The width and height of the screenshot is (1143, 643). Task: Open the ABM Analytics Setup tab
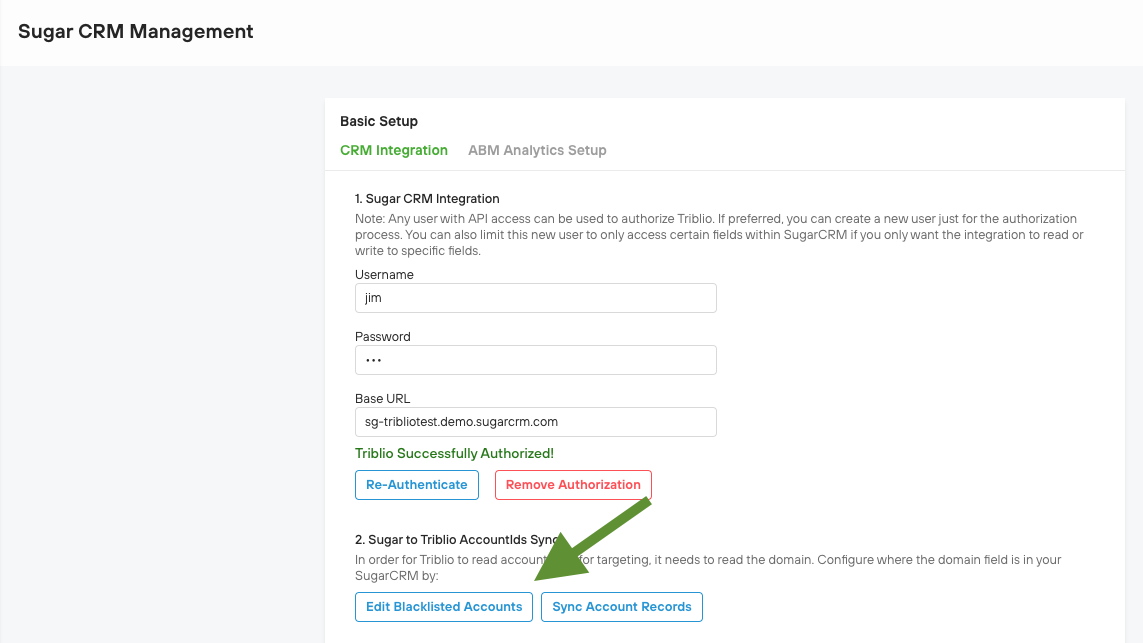point(537,150)
